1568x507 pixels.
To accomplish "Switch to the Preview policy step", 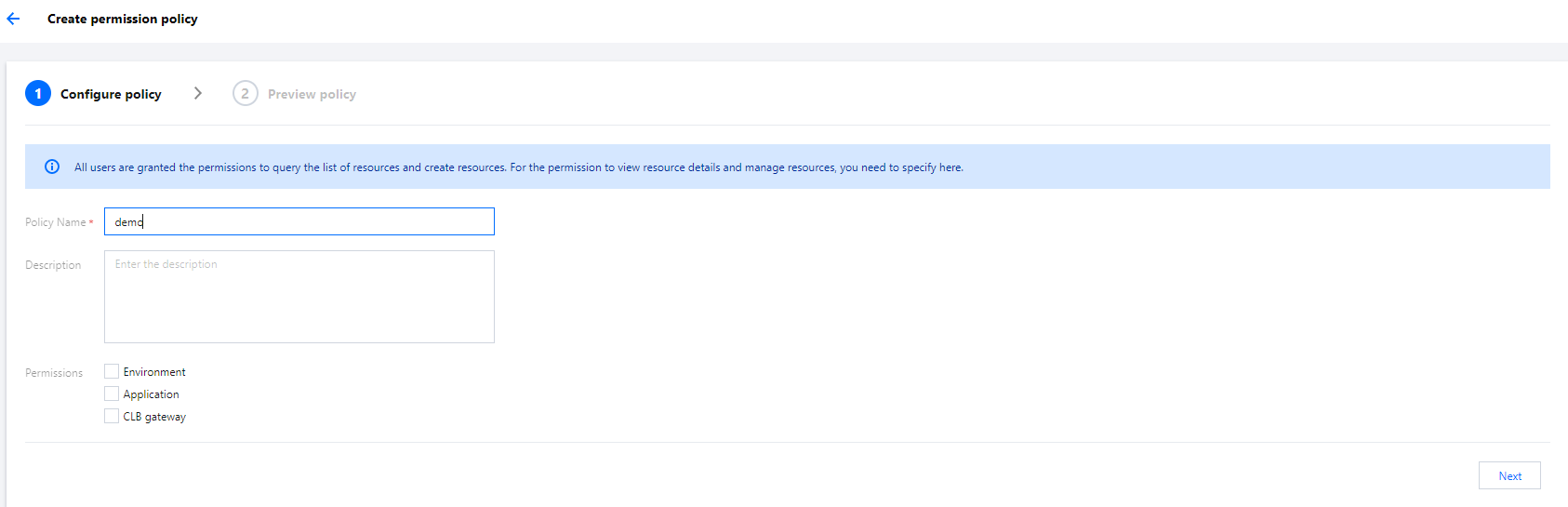I will click(x=312, y=94).
